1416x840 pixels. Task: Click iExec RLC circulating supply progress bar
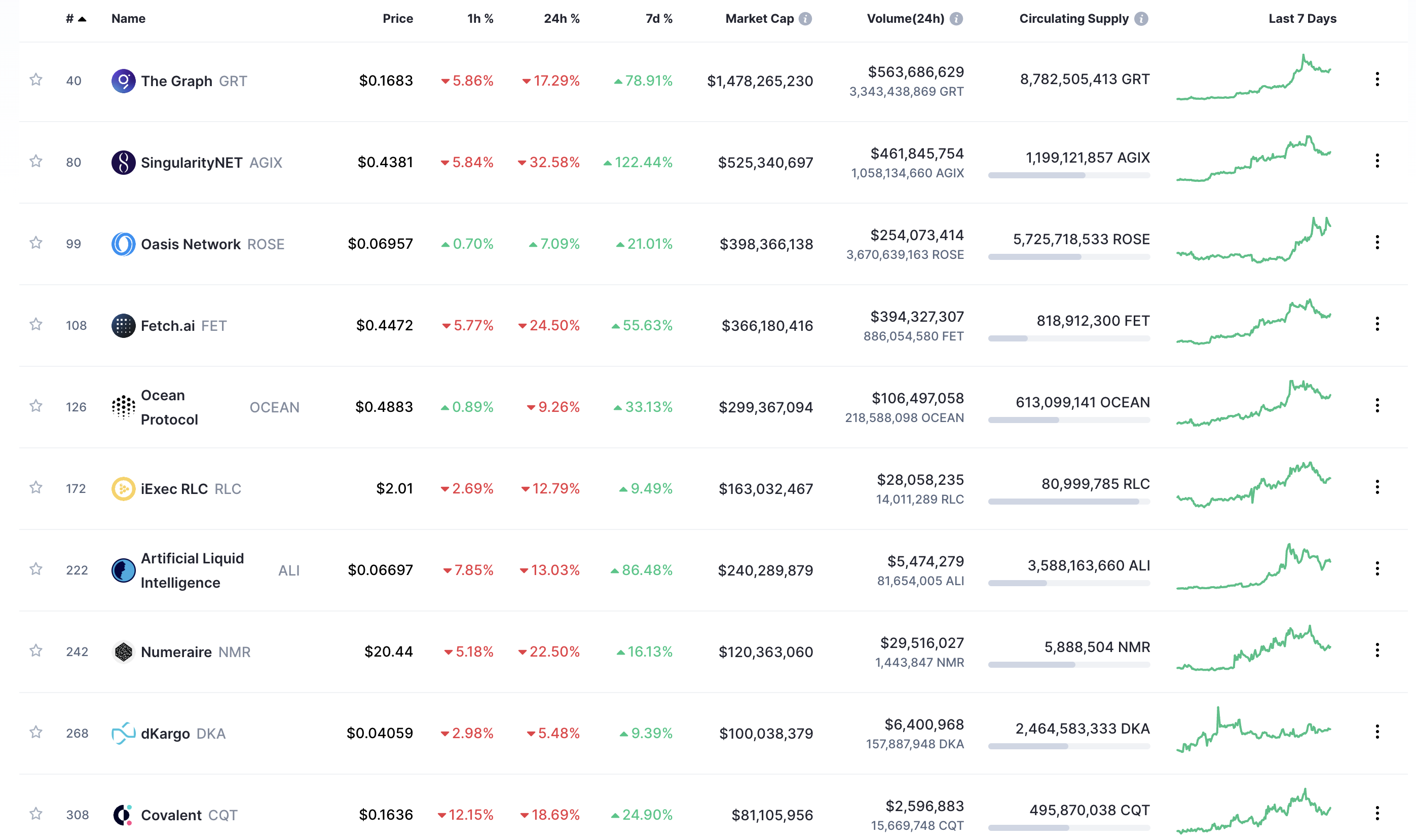pyautogui.click(x=1068, y=502)
